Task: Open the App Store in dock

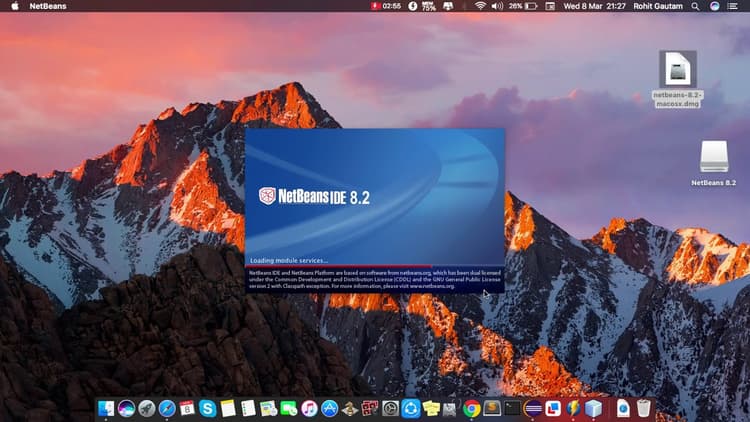Action: (330, 409)
